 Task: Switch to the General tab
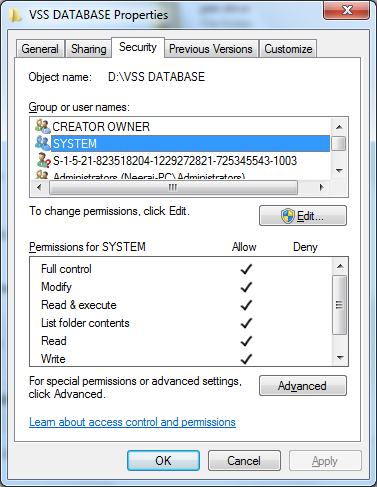tap(40, 49)
